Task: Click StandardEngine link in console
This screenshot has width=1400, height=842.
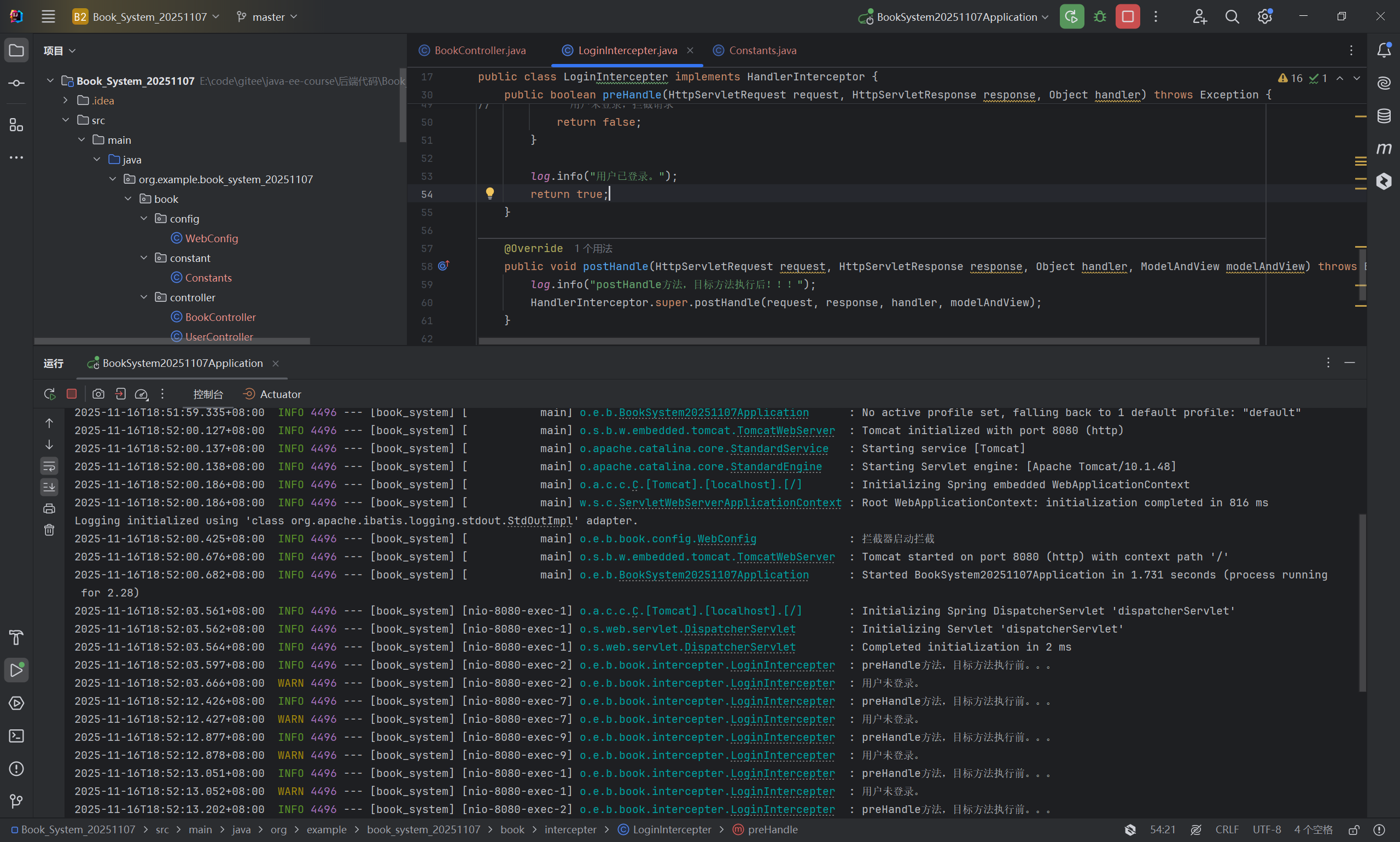Action: pos(776,466)
